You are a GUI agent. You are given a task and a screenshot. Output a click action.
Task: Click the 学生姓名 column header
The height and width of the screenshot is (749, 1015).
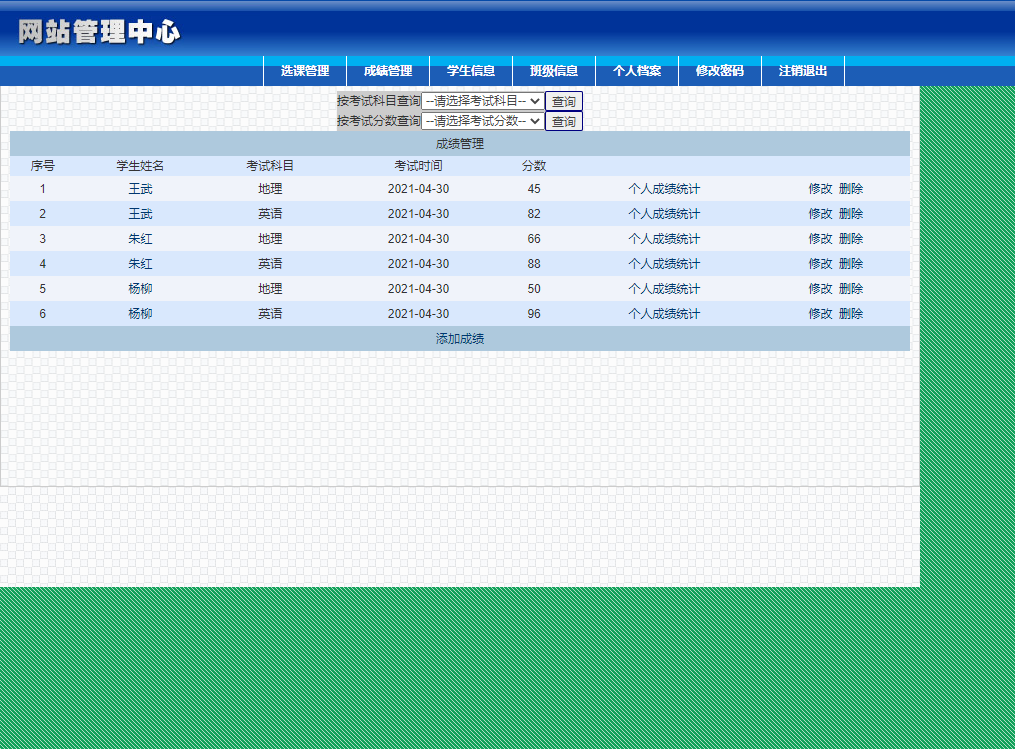coord(140,166)
